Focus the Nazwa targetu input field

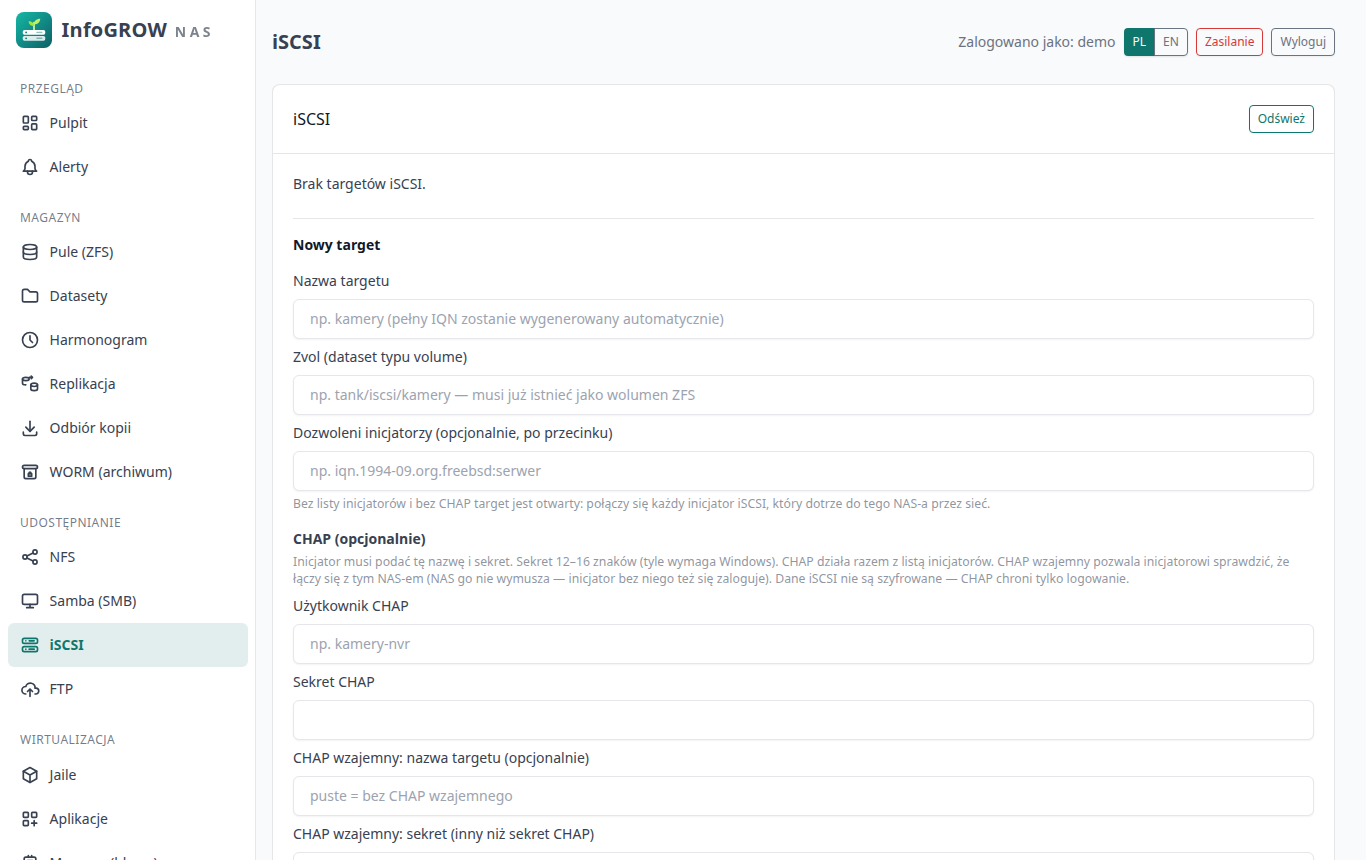pyautogui.click(x=803, y=319)
